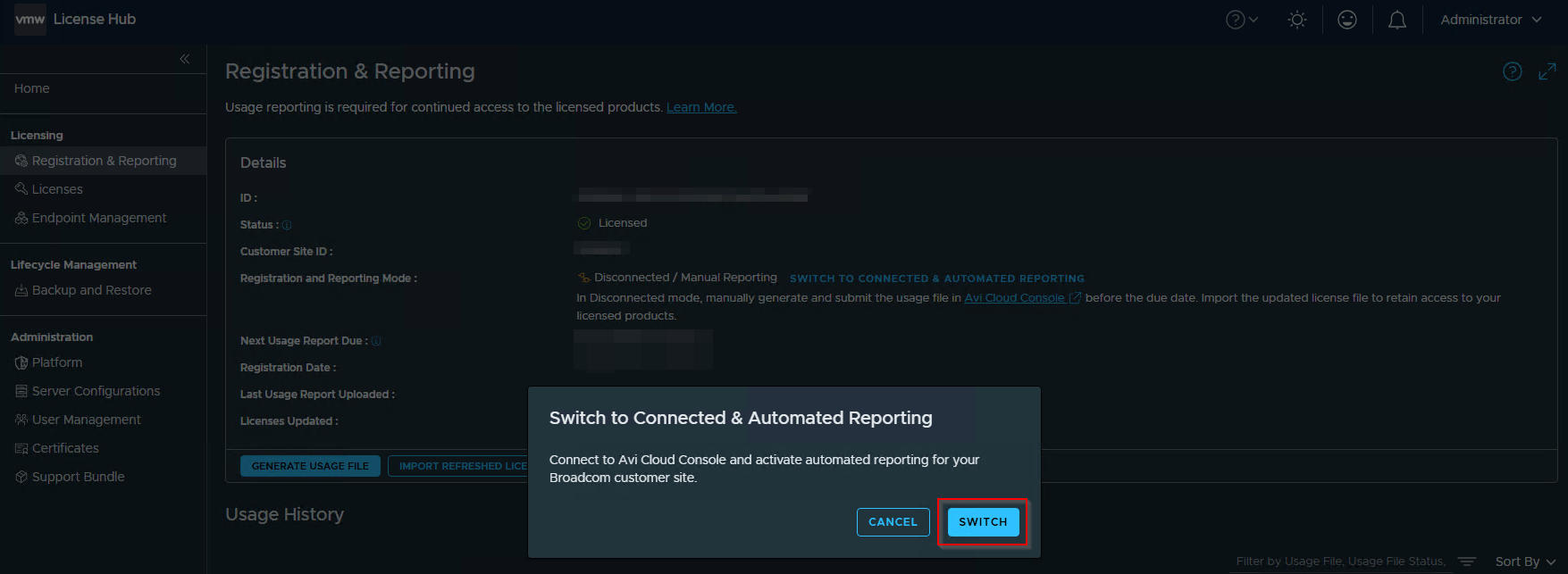Open Backup and Restore in sidebar
This screenshot has width=1568, height=574.
[x=91, y=290]
